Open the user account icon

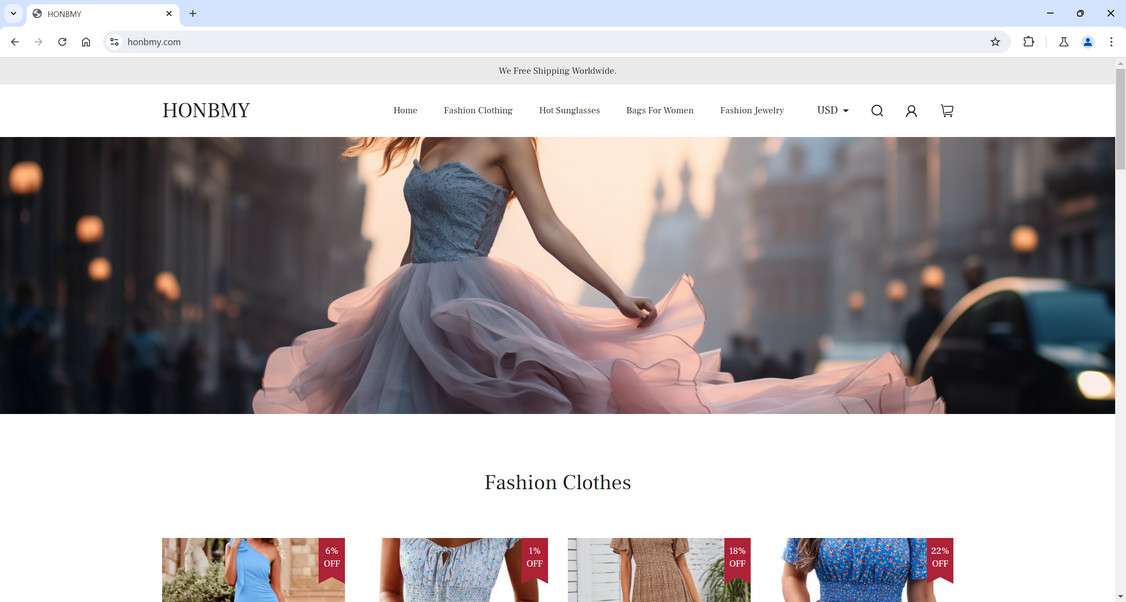pos(911,111)
